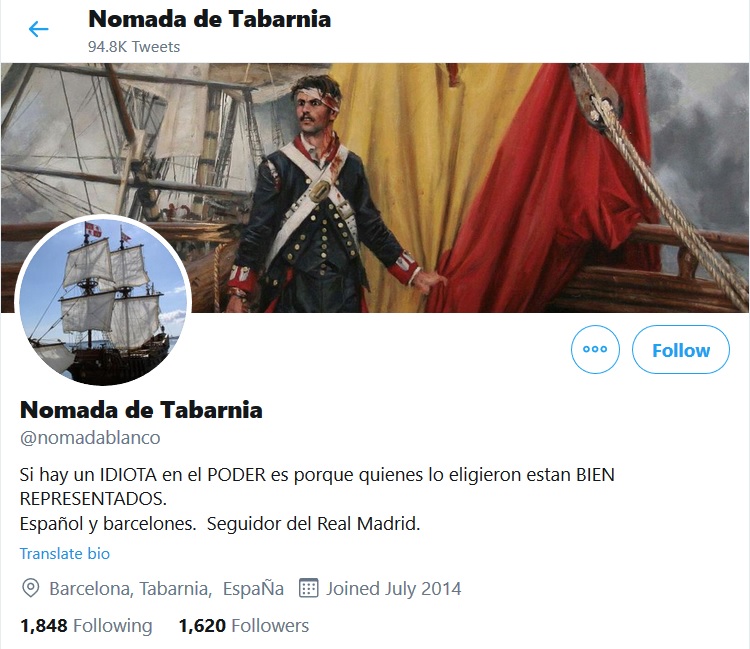The height and width of the screenshot is (649, 750).
Task: Click the bio line about IDIOTA en el PODER
Action: point(317,486)
